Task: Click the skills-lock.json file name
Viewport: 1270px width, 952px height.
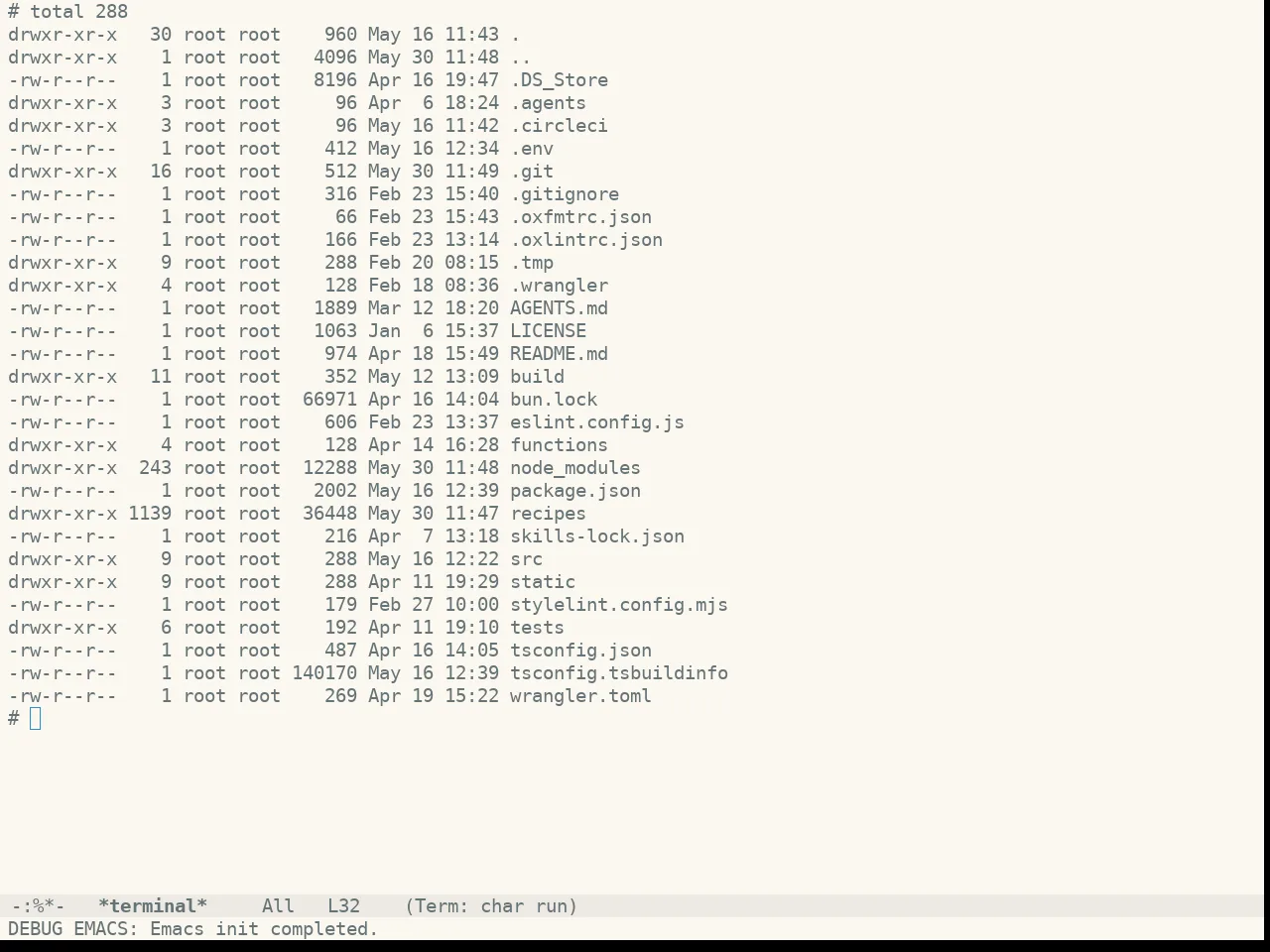Action: click(x=597, y=536)
